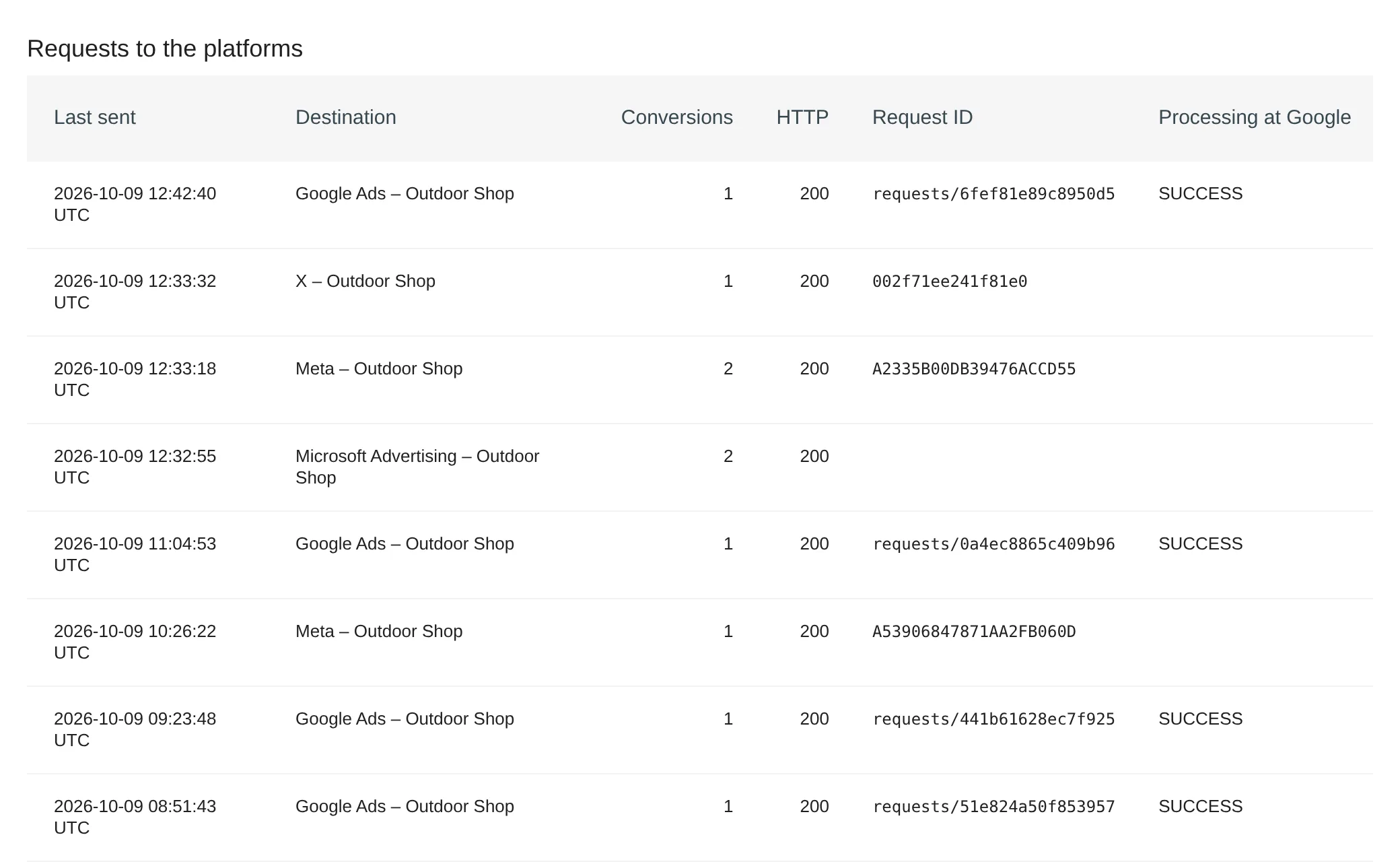Screen dimensions: 1400x866
Task: Select timestamp 2026-10-09 12:32:55 UTC
Action: click(x=135, y=467)
